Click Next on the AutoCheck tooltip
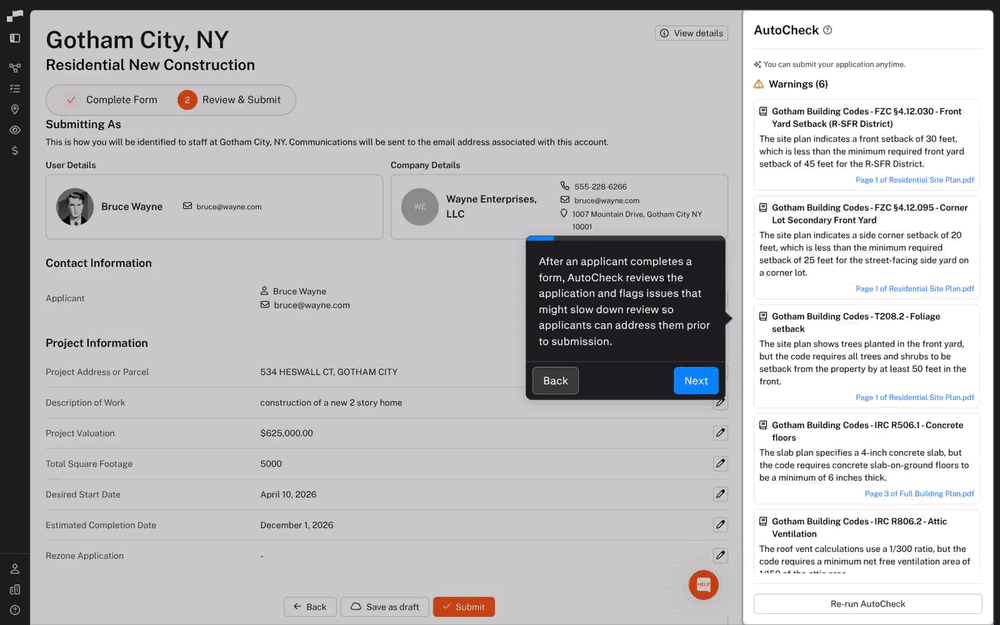1000x625 pixels. pyautogui.click(x=696, y=380)
